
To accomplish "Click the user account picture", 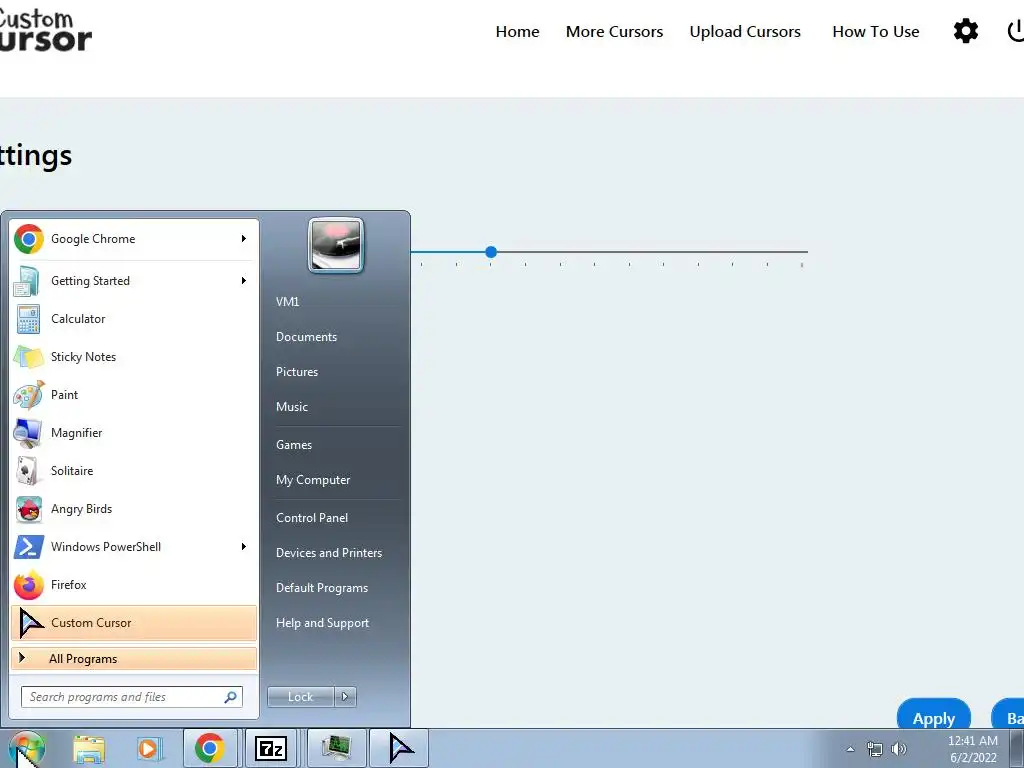I will (336, 245).
